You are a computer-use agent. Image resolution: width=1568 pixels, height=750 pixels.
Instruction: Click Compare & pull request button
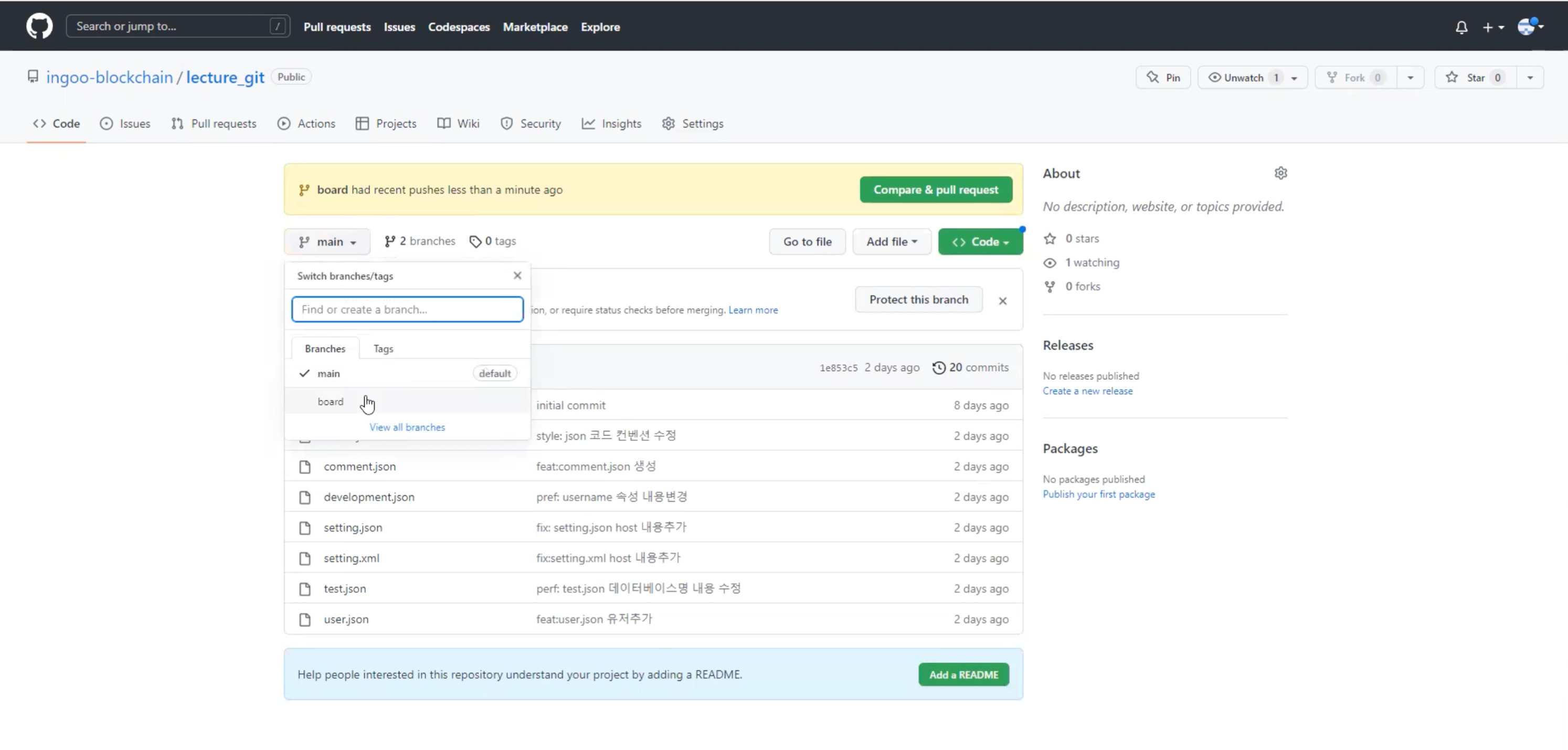936,190
